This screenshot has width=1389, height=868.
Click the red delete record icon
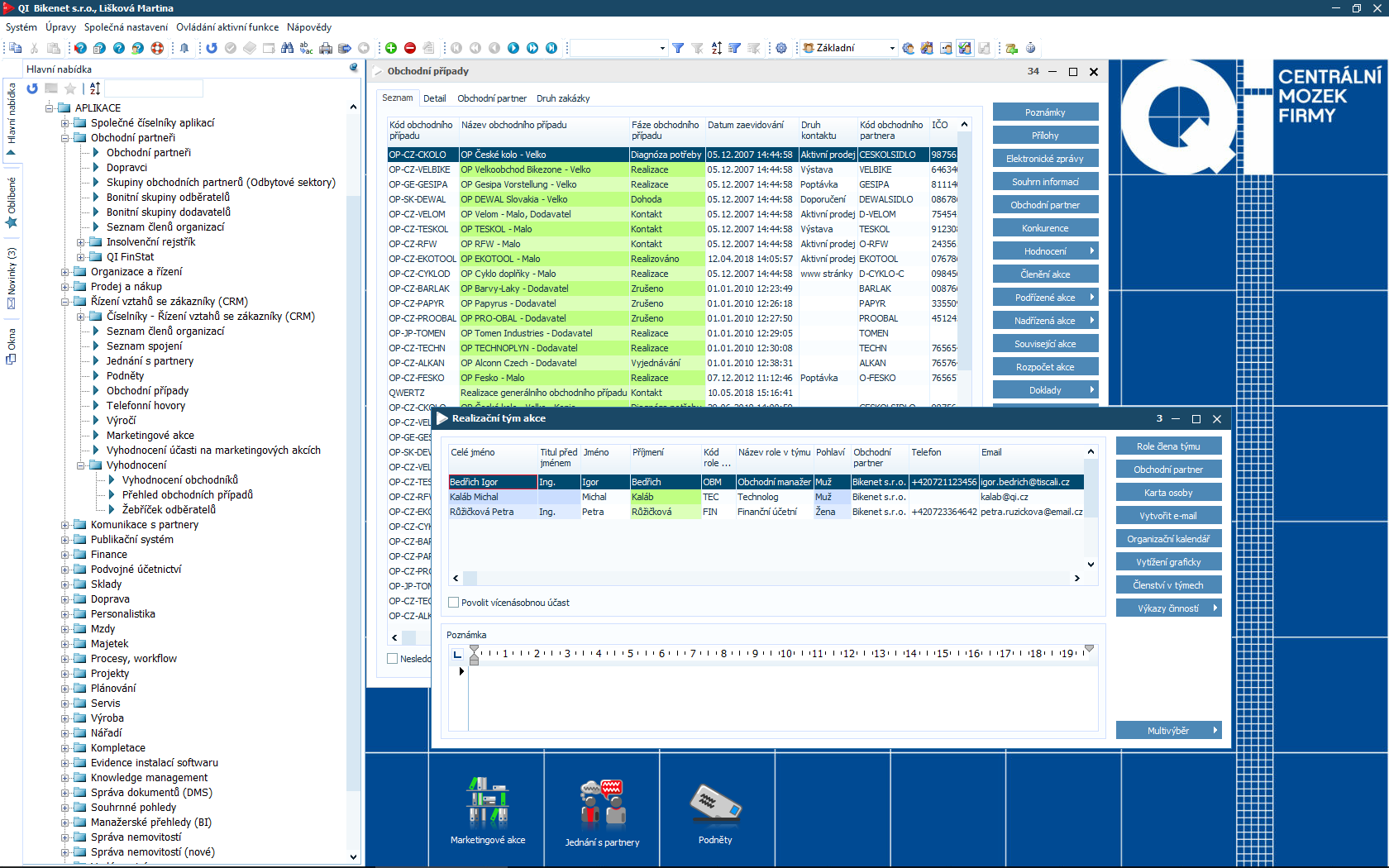[x=409, y=48]
